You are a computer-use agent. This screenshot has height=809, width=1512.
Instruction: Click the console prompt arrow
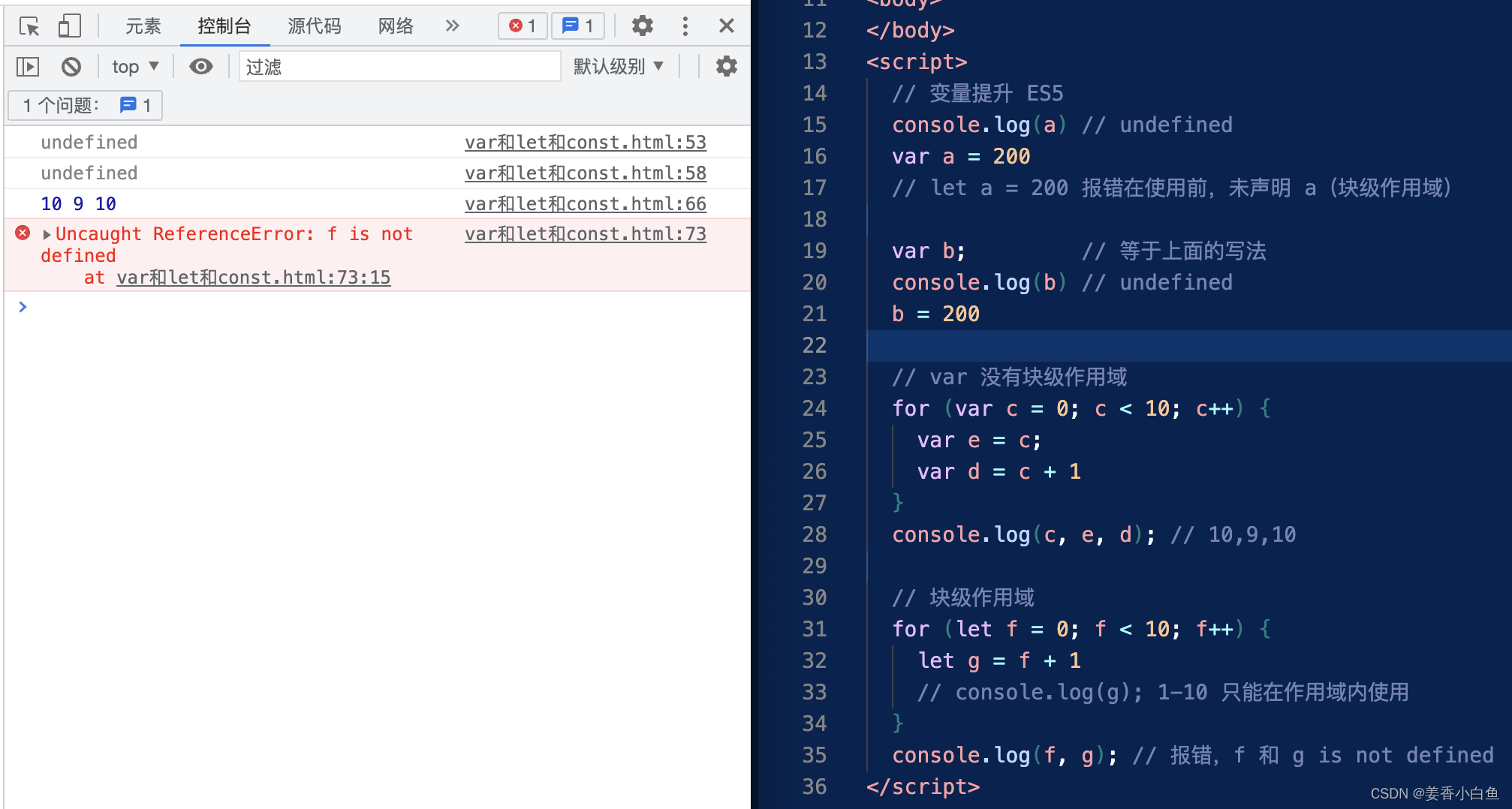[23, 306]
